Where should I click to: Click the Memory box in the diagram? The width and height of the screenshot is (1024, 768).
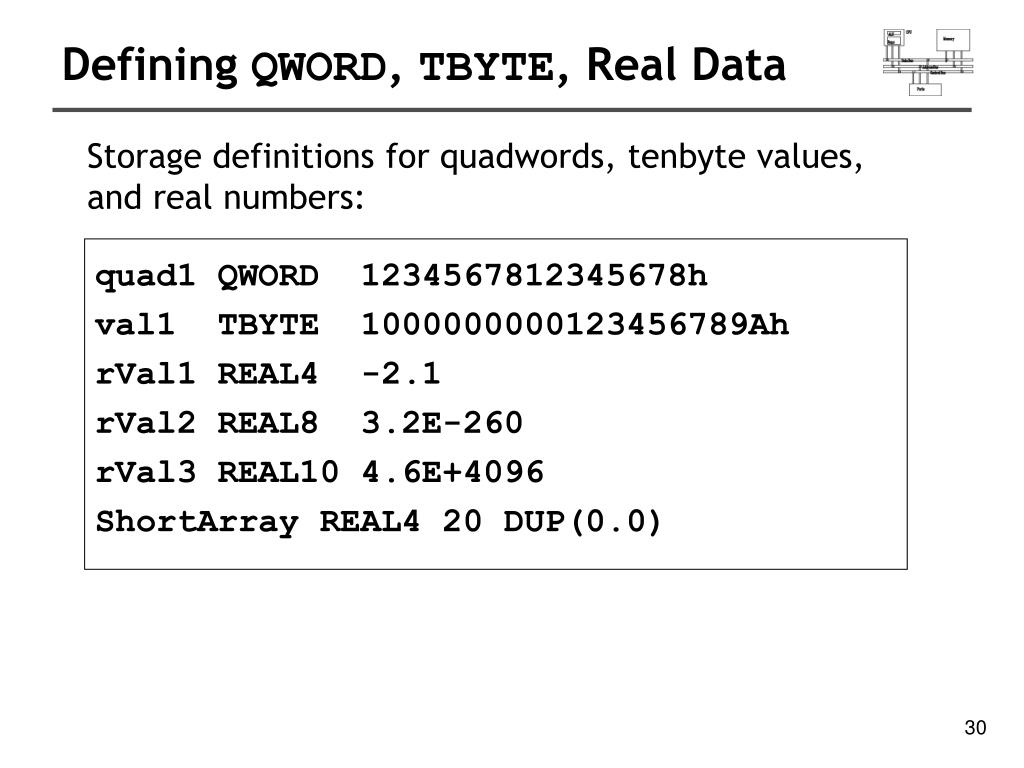pyautogui.click(x=953, y=40)
